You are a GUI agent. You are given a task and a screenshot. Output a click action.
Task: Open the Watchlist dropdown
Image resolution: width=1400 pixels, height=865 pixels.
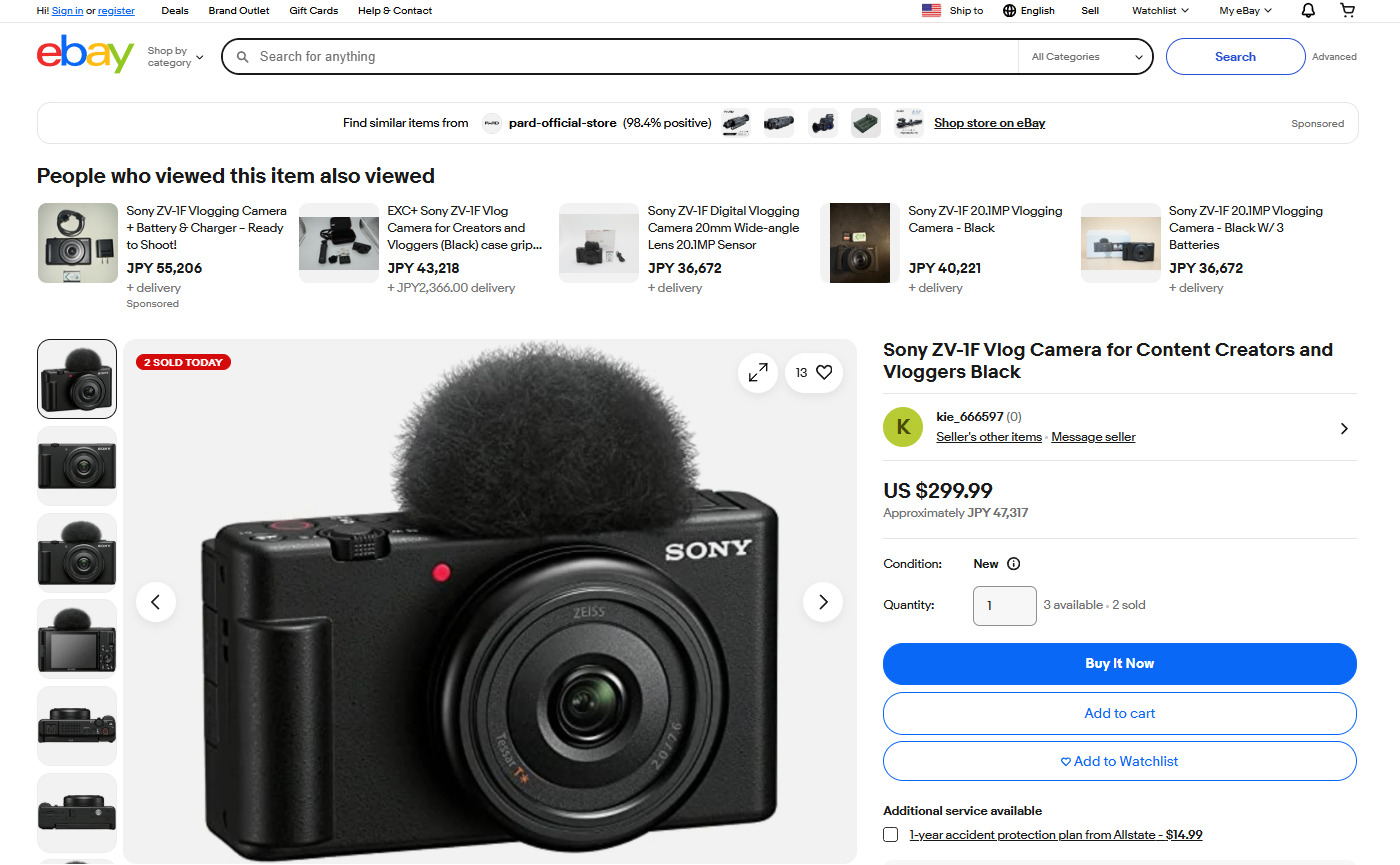1158,10
